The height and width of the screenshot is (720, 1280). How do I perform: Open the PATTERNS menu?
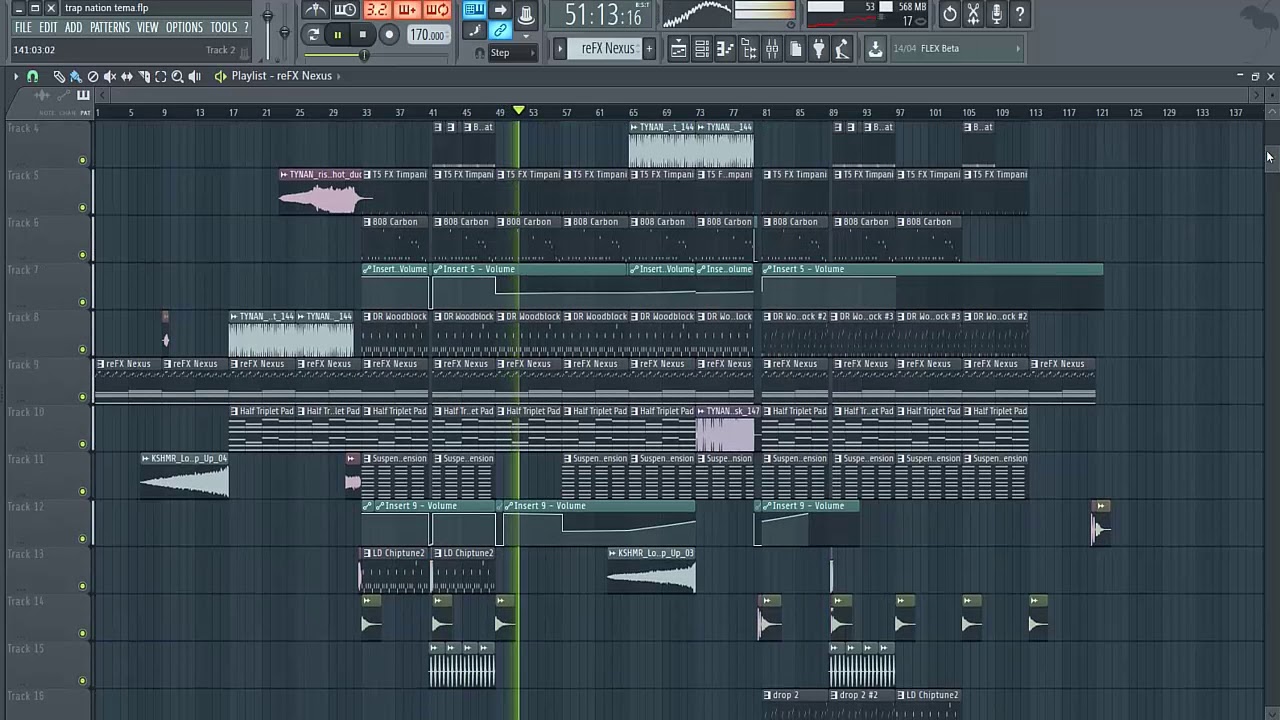pos(110,28)
